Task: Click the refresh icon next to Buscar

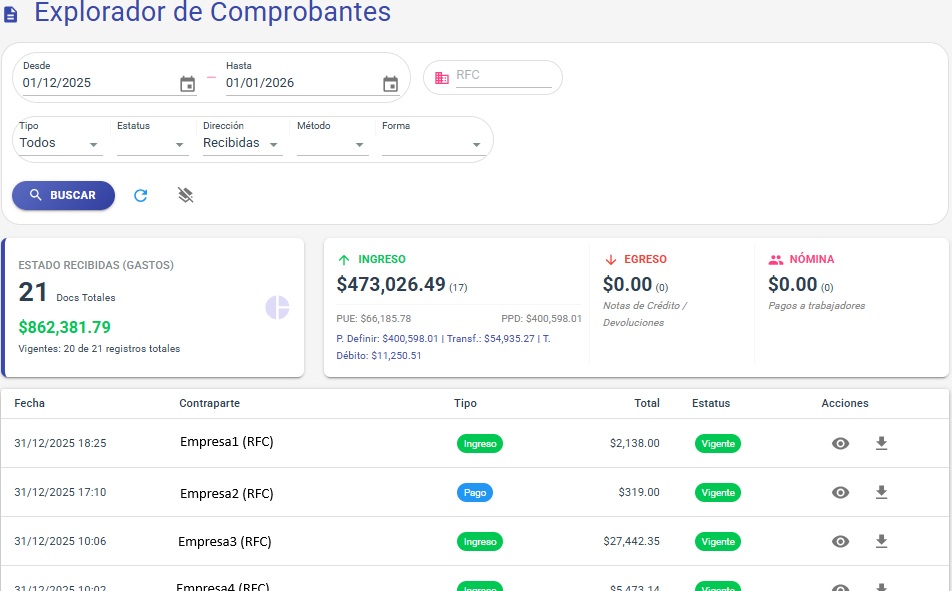Action: 140,195
